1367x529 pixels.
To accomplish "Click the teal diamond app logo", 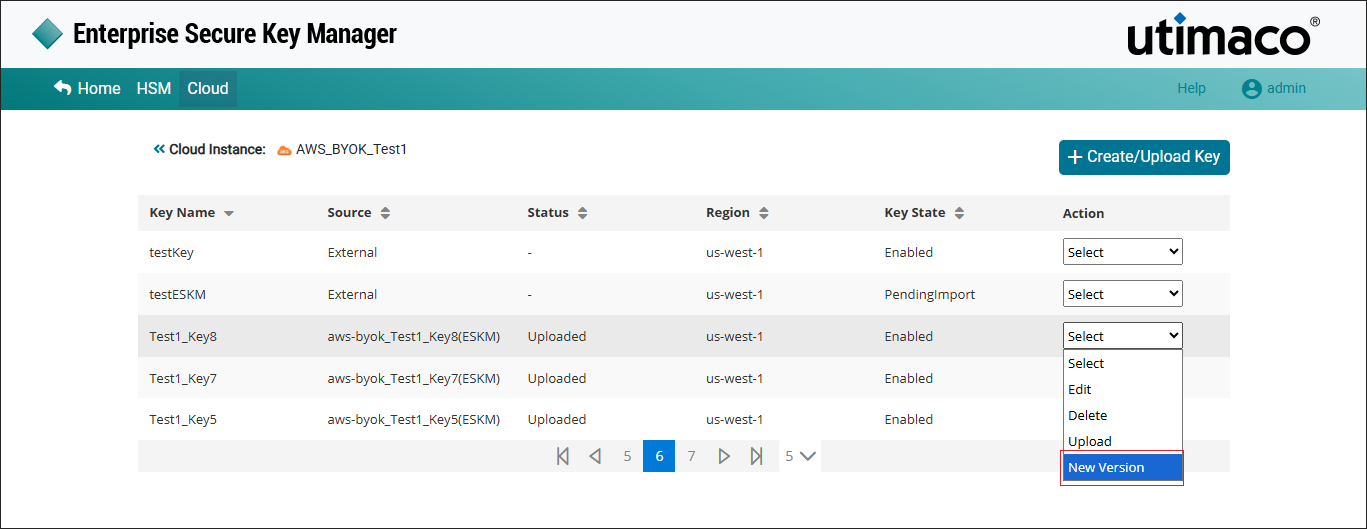I will point(48,34).
